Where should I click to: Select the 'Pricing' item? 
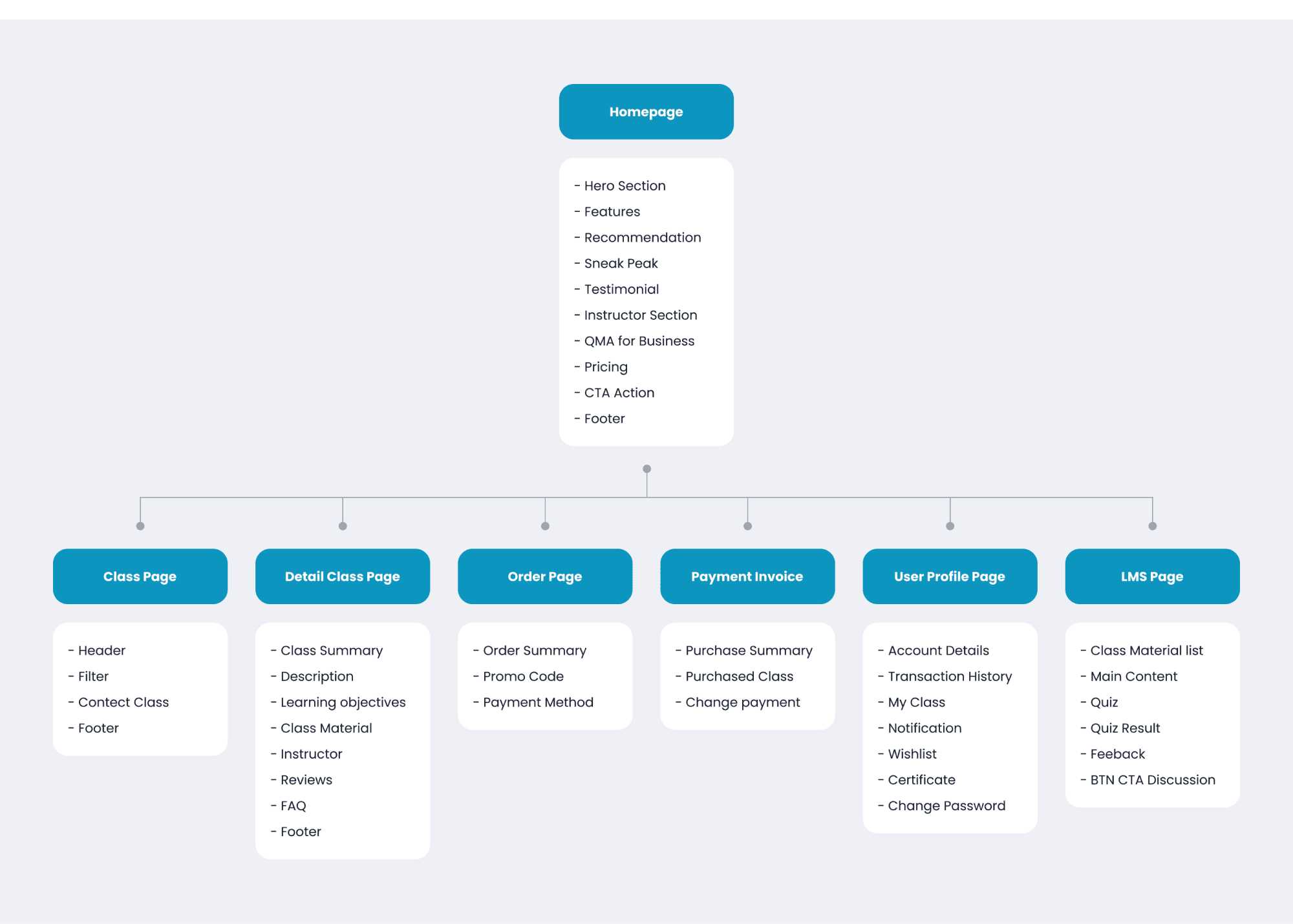click(601, 367)
